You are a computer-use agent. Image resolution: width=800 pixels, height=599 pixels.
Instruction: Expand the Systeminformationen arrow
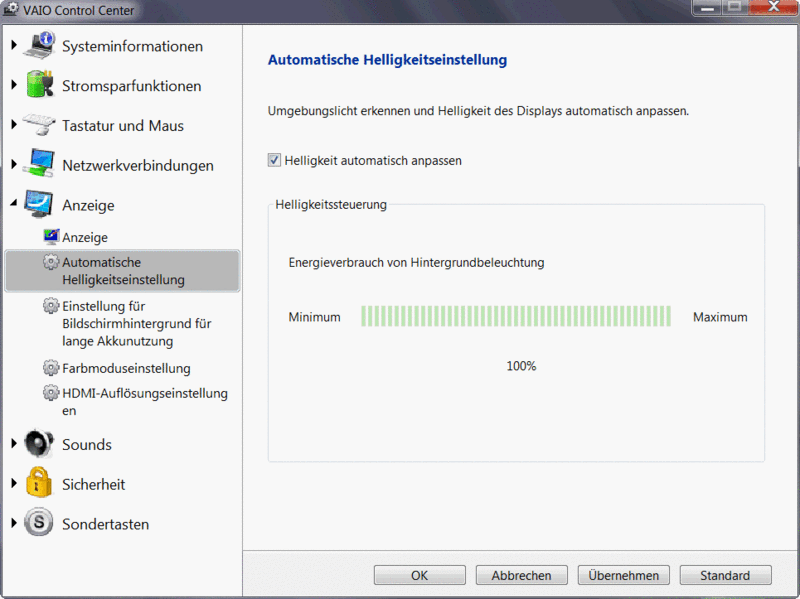[14, 45]
